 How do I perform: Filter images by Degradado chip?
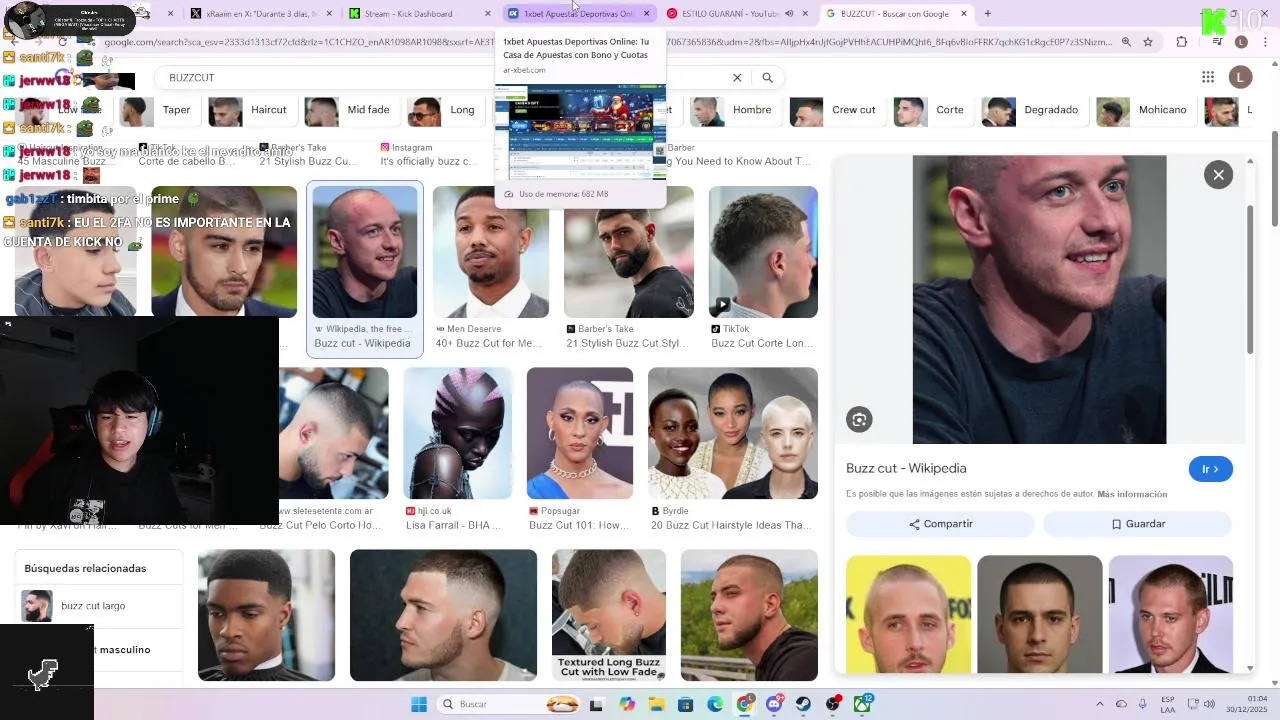point(1033,111)
